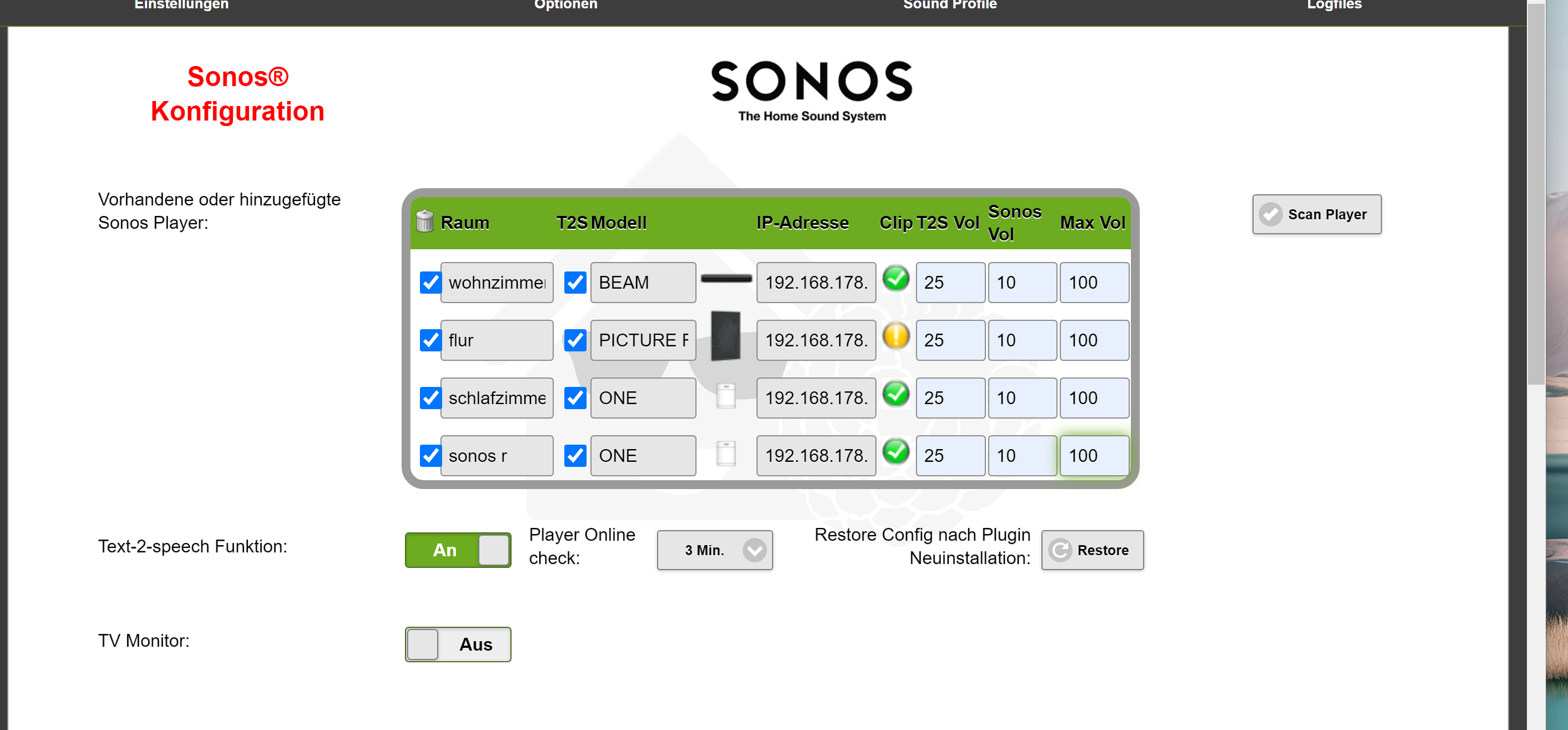Click the ONE speaker image in schlafzimmer row
The image size is (1568, 730).
click(725, 396)
